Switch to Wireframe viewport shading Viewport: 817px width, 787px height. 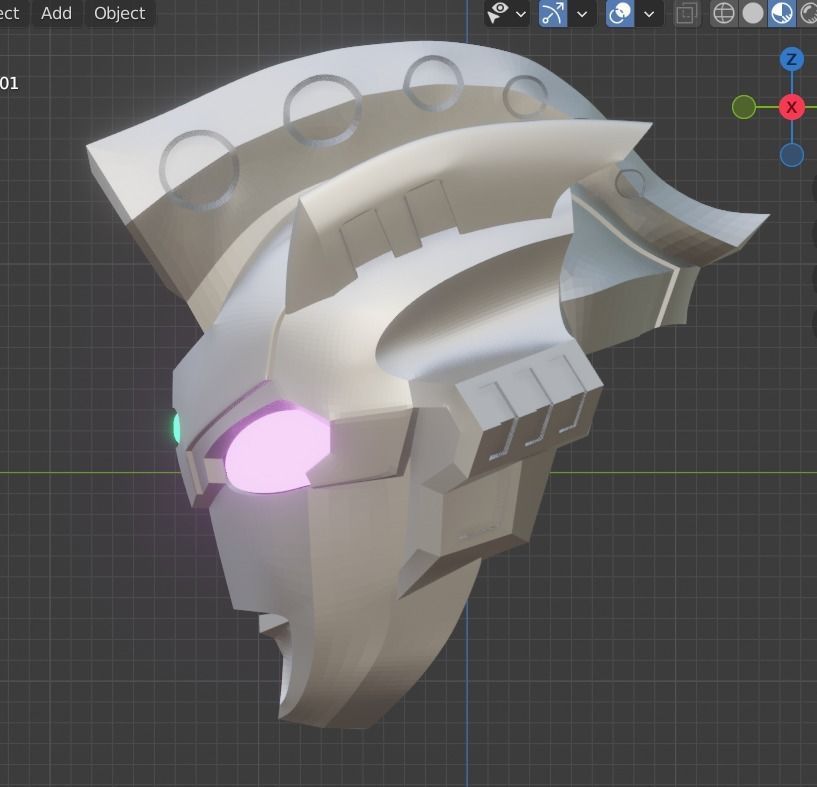tap(724, 14)
